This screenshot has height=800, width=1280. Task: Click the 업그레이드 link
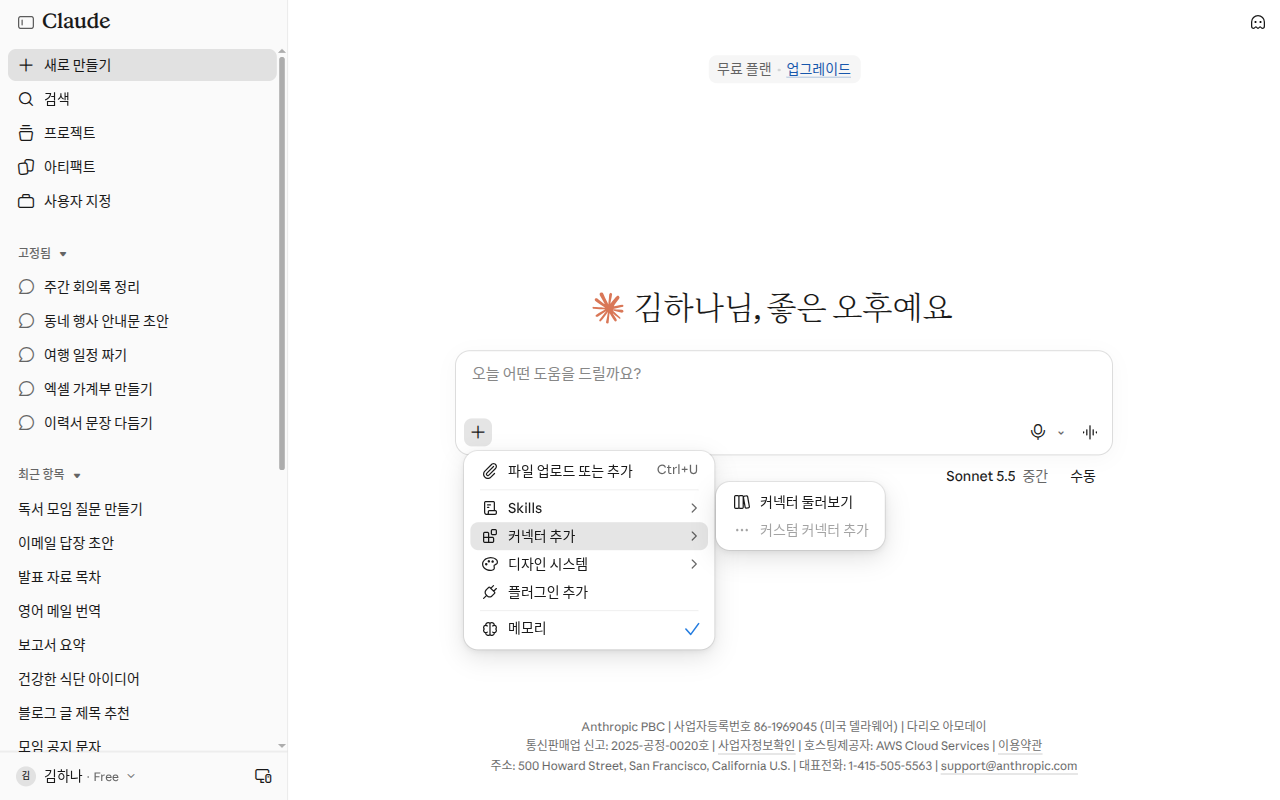[818, 69]
